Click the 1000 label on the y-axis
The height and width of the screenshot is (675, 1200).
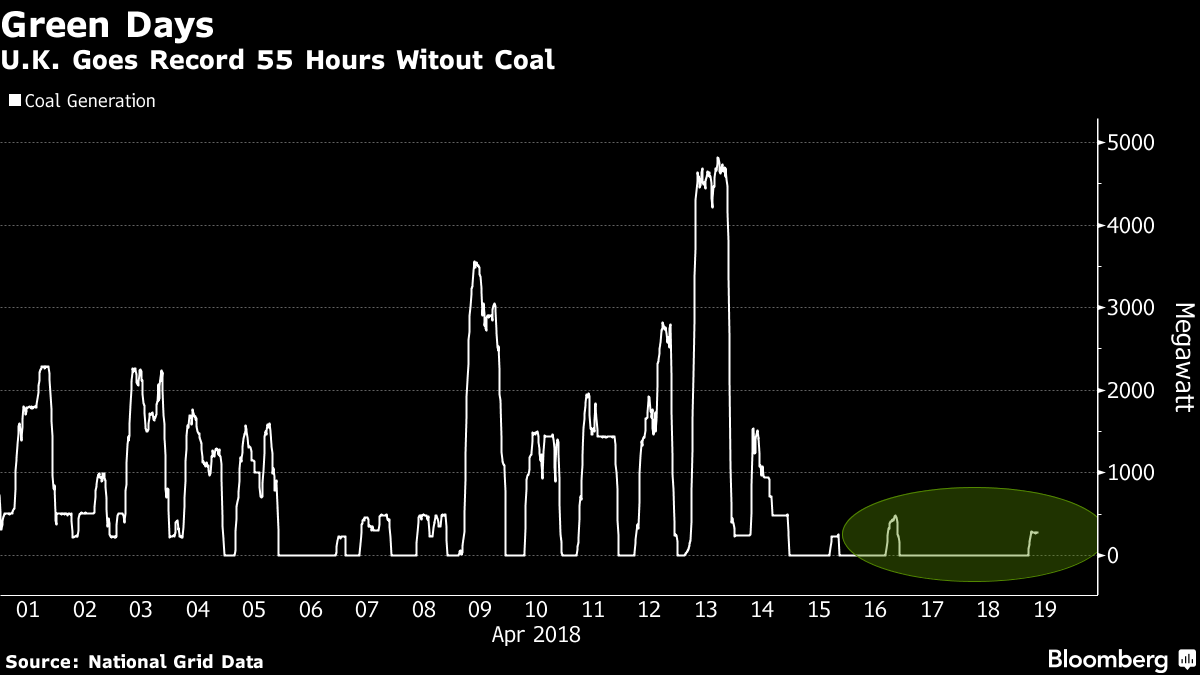point(1134,473)
